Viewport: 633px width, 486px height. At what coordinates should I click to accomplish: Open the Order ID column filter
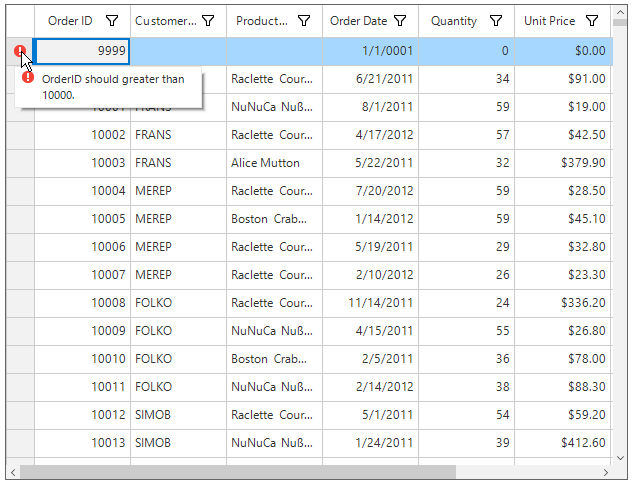[112, 21]
